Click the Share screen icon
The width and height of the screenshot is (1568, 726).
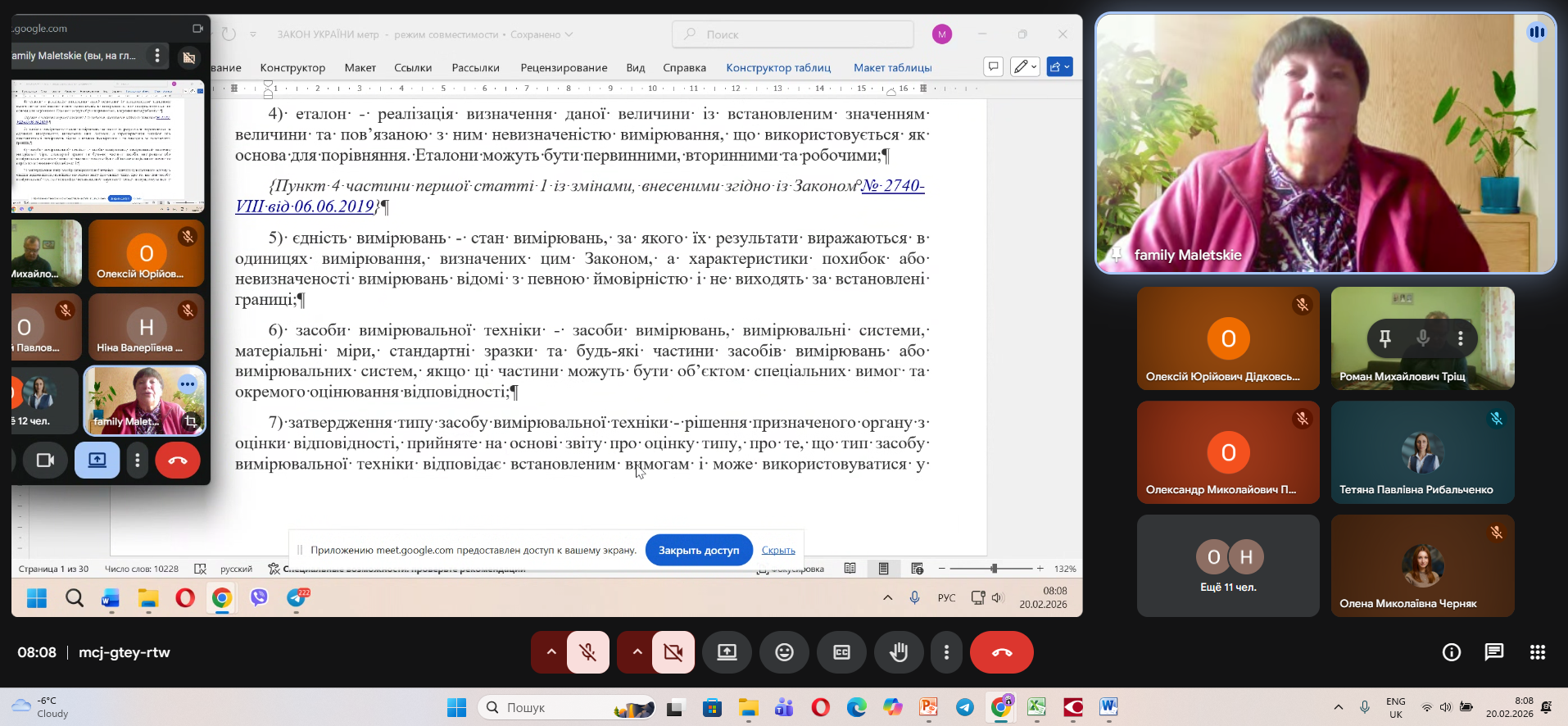tap(727, 652)
